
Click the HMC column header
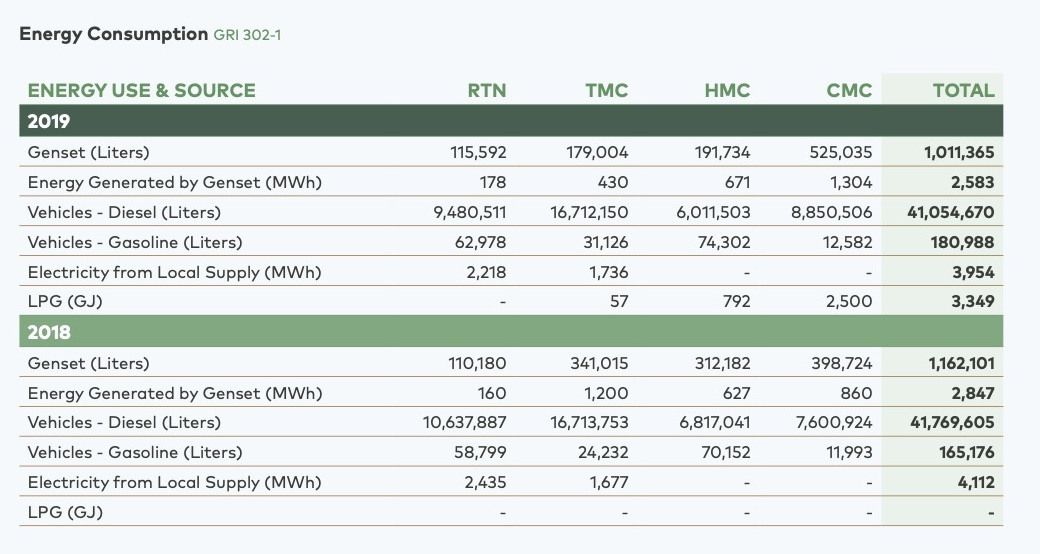(727, 90)
